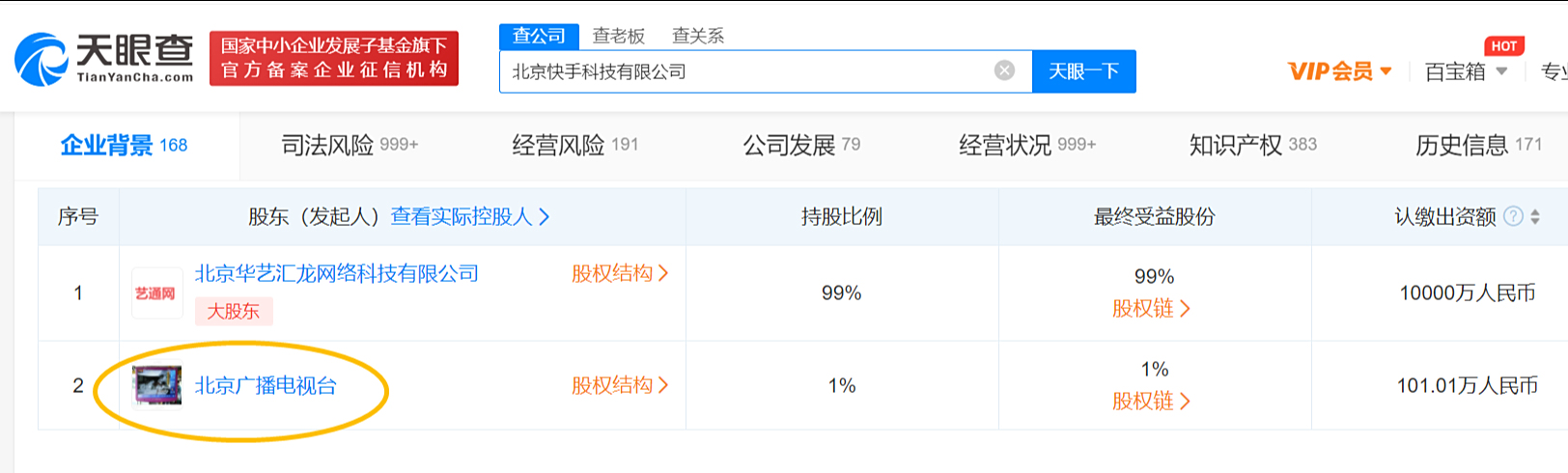
Task: Open the 知识产权 tab
Action: tap(1252, 145)
